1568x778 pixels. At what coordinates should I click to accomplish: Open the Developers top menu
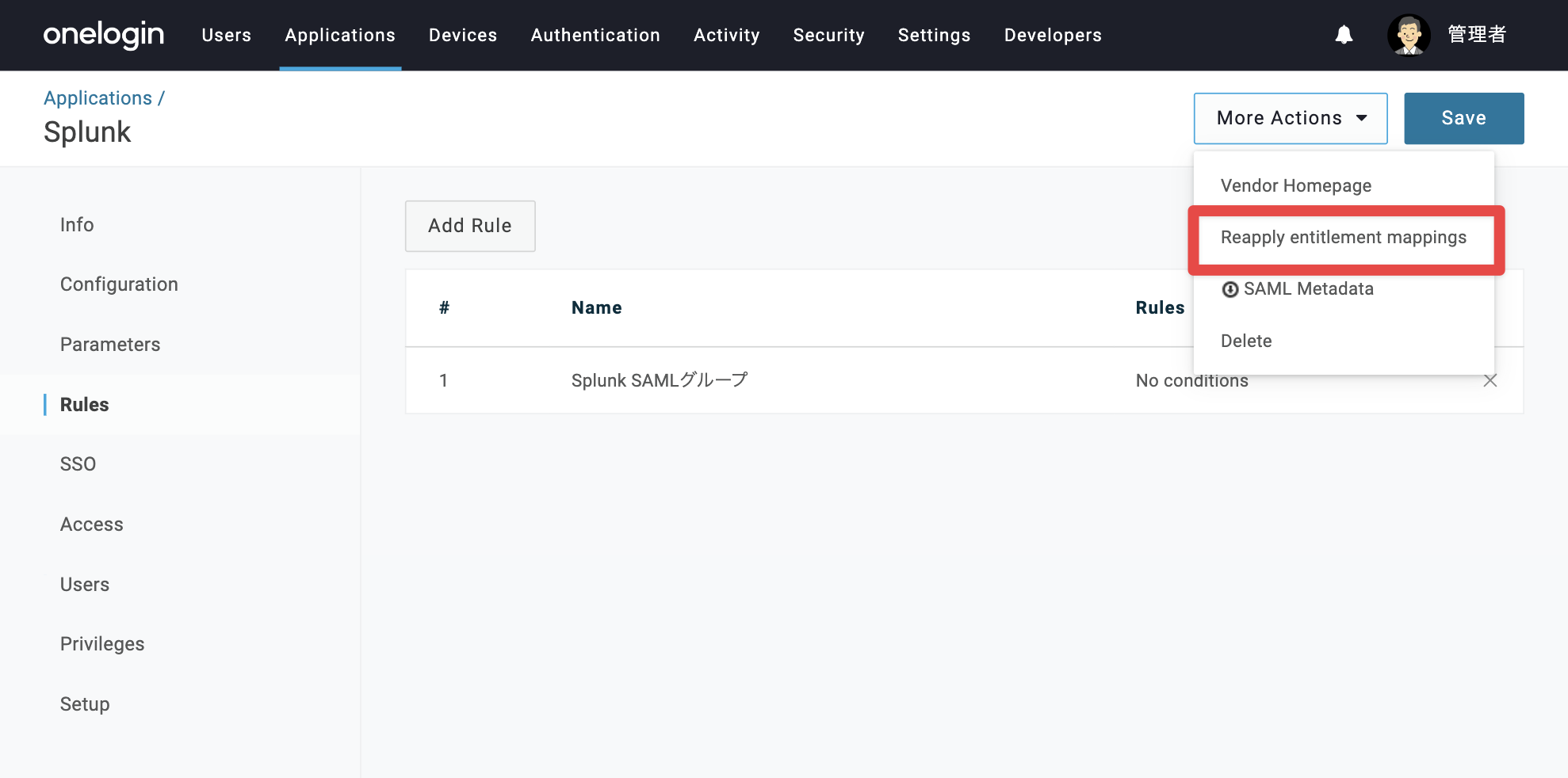click(x=1053, y=35)
